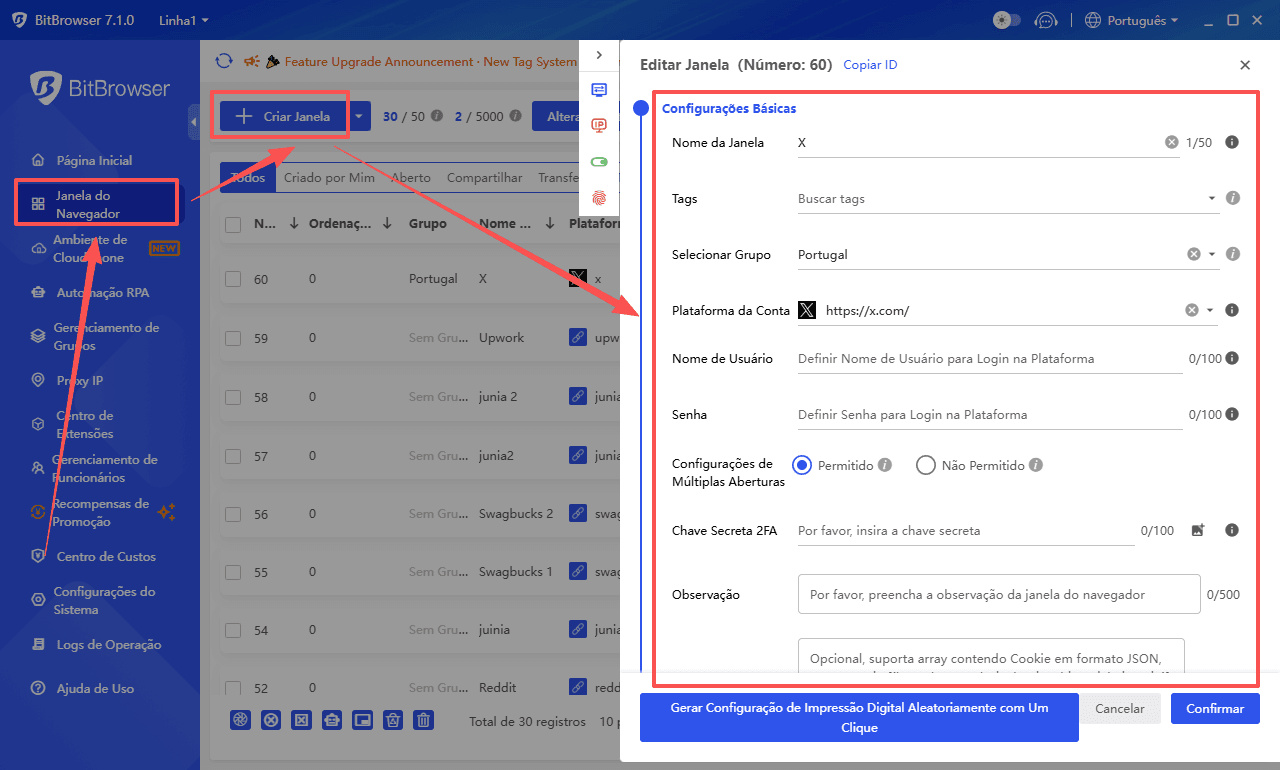The width and height of the screenshot is (1280, 770).
Task: Clear the Nome da Janela field text
Action: pos(1171,143)
